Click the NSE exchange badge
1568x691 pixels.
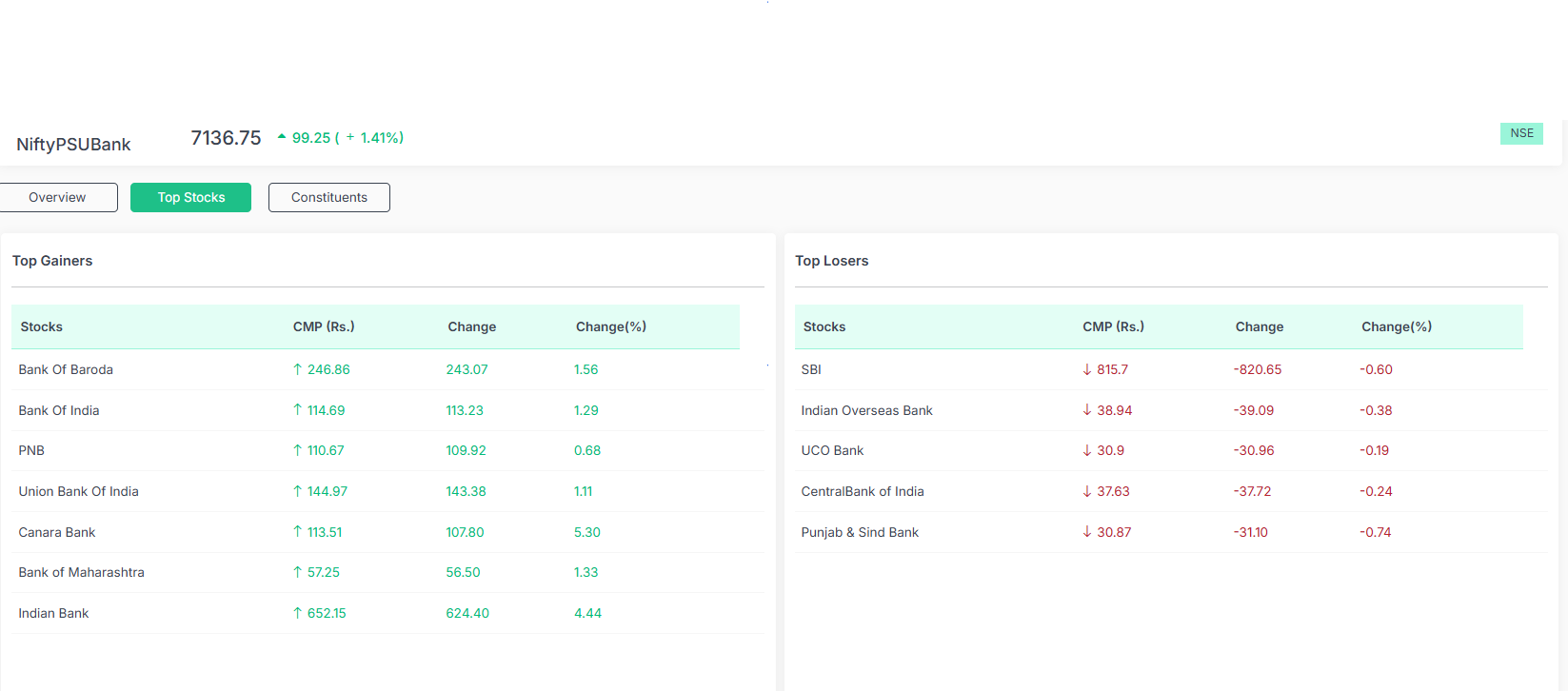pyautogui.click(x=1520, y=133)
